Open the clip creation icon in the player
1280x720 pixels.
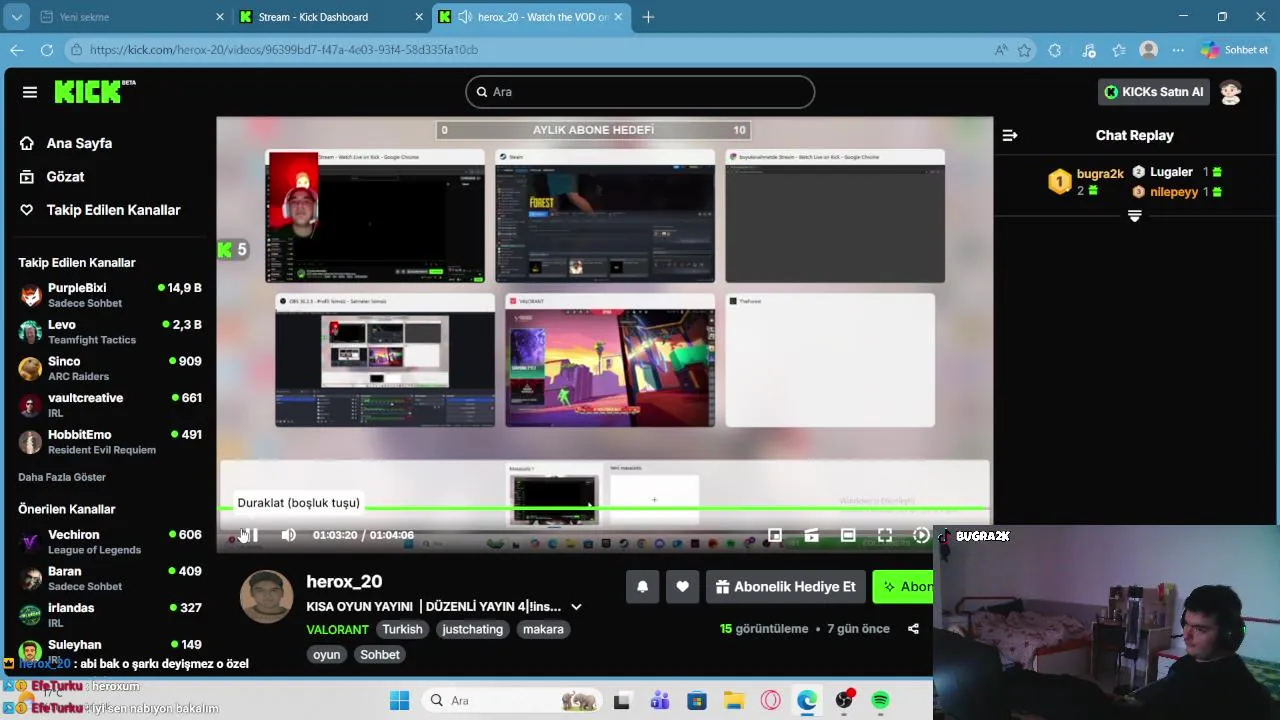[x=811, y=535]
